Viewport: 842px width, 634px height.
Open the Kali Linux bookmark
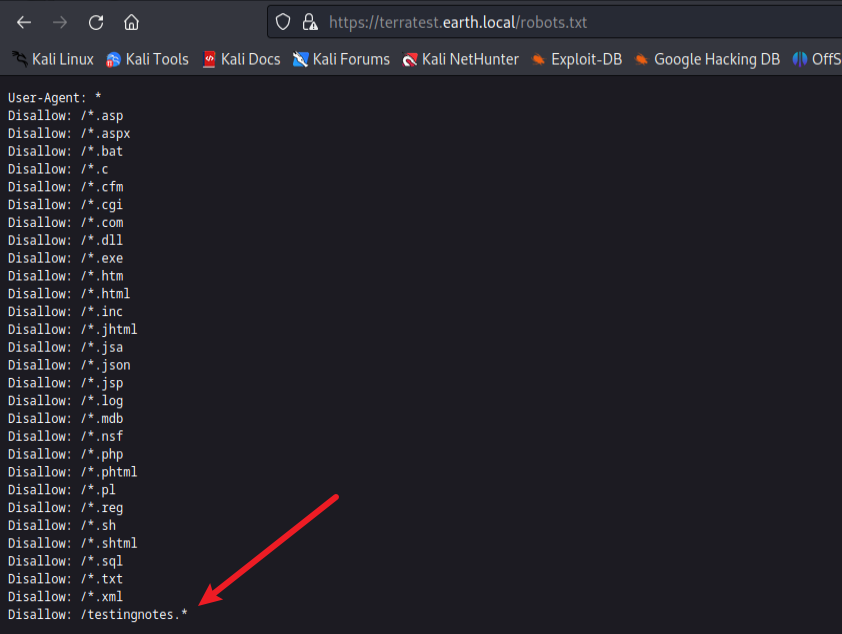[x=53, y=59]
